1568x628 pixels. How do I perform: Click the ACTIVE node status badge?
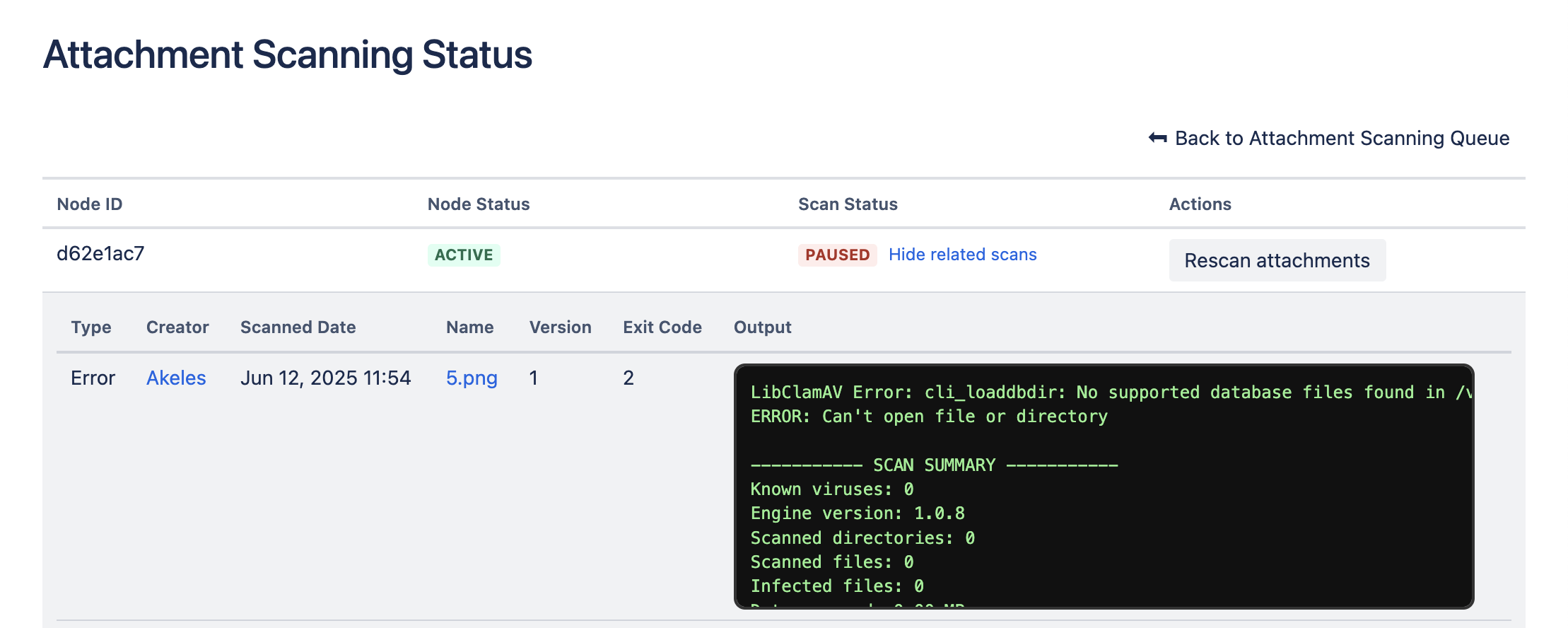pos(464,255)
